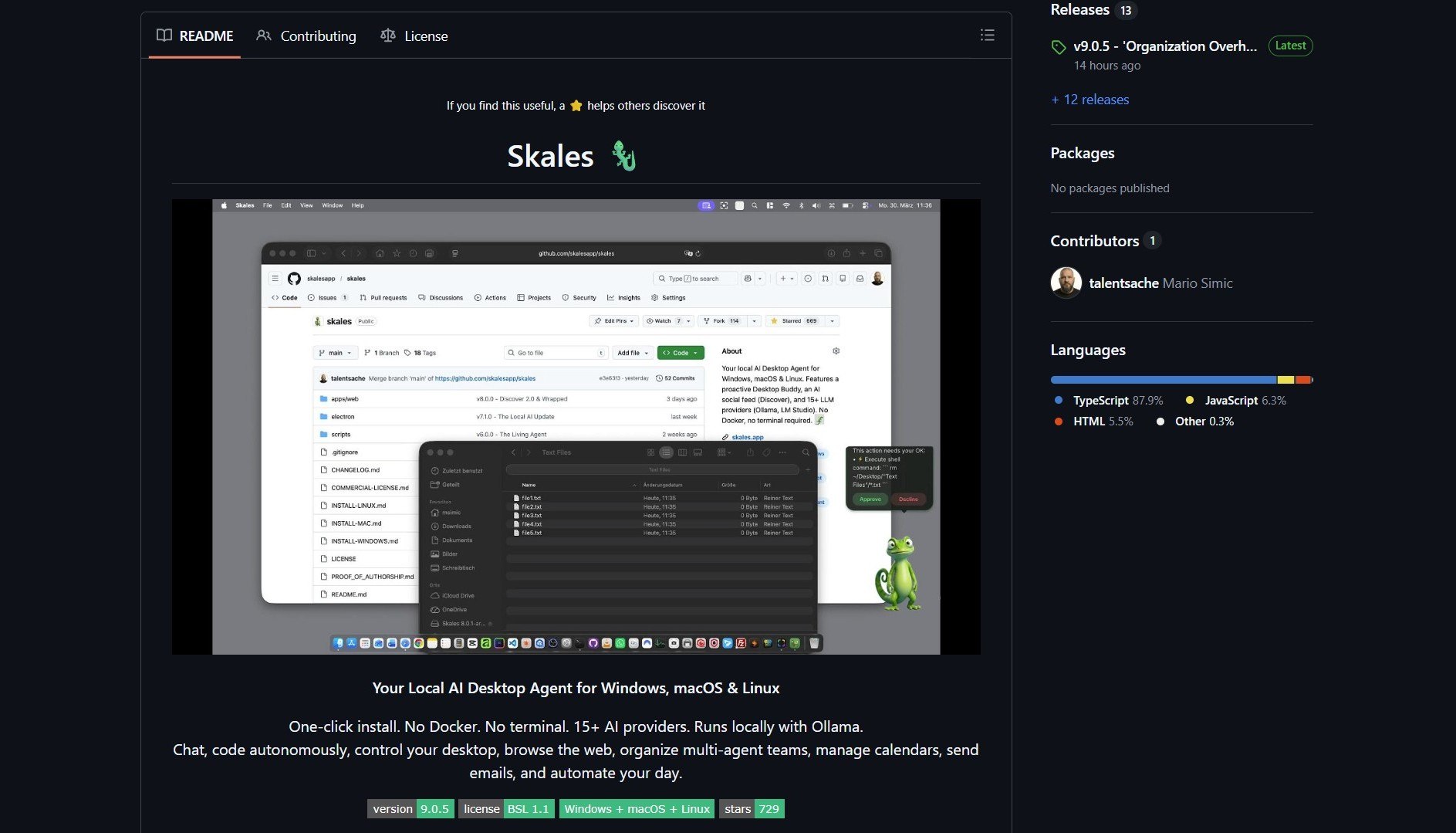
Task: Click the yellow JavaScript language dot
Action: tap(1189, 400)
